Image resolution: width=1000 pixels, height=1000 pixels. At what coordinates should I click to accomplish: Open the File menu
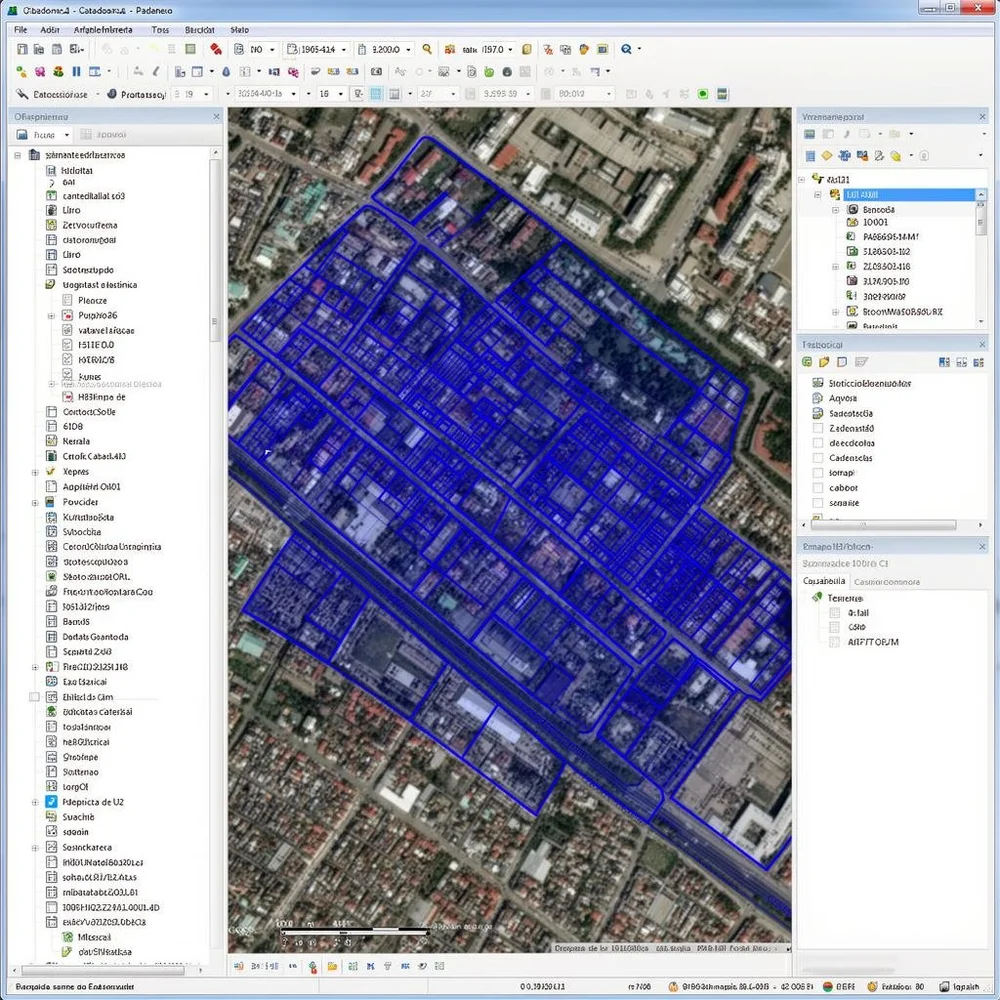pos(20,30)
